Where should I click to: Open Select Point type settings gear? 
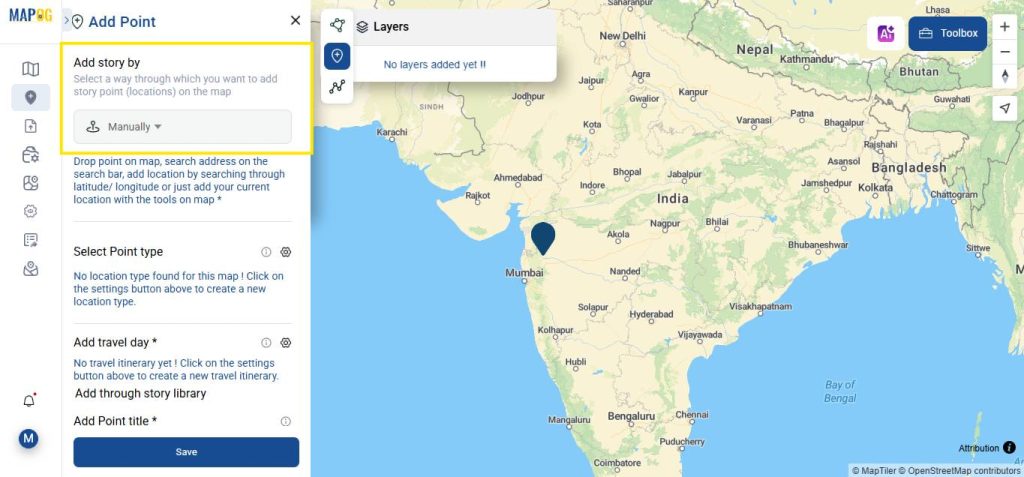coord(285,252)
